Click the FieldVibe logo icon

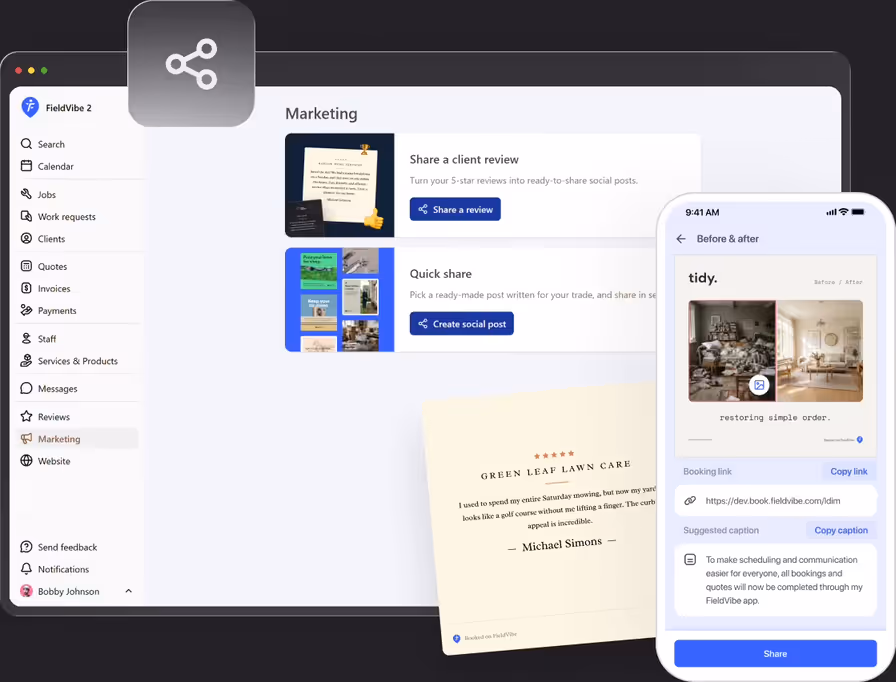coord(30,107)
